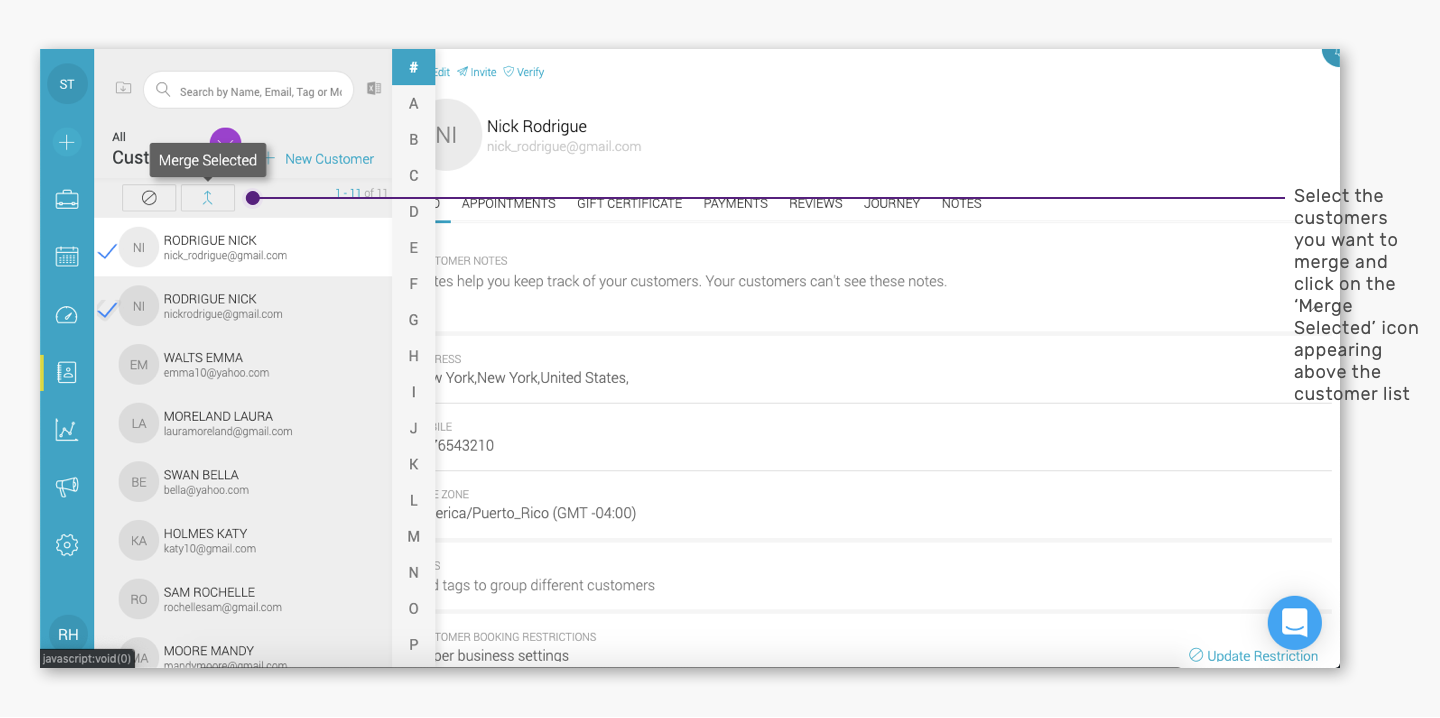Filter customers by letter M
Image resolution: width=1440 pixels, height=718 pixels.
414,536
